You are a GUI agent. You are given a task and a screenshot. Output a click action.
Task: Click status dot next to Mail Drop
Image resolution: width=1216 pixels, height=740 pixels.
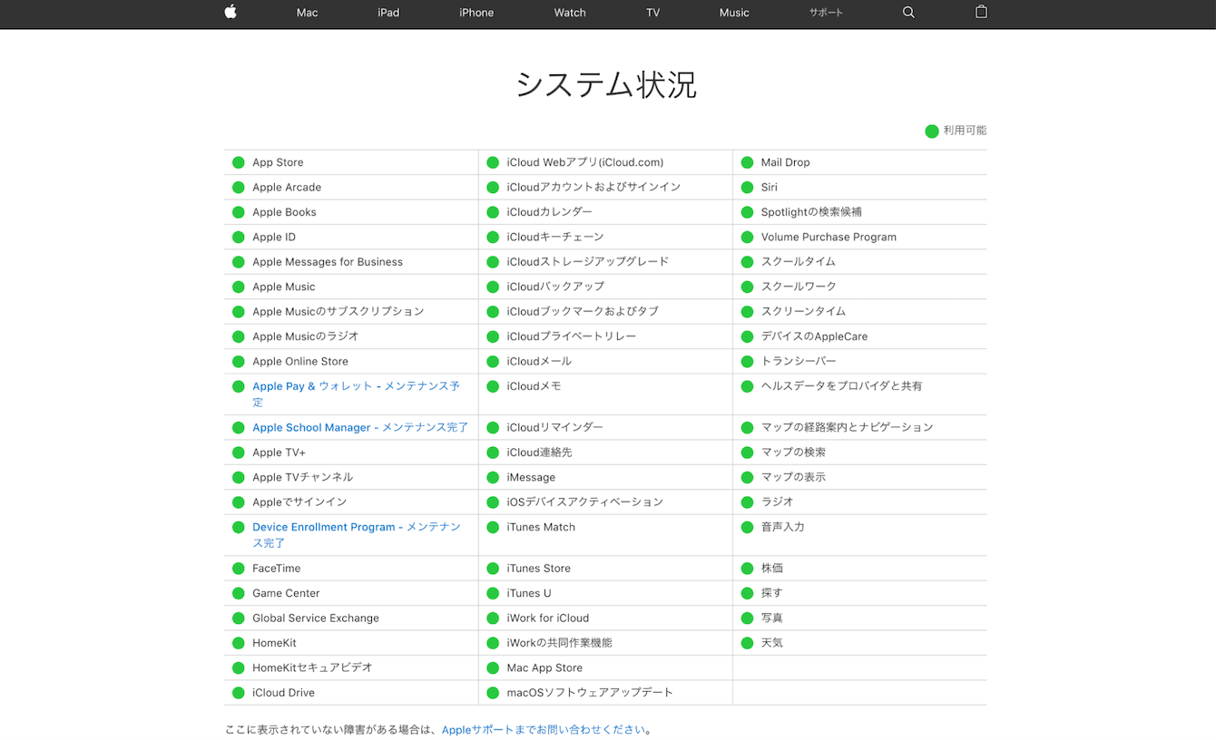pos(747,162)
